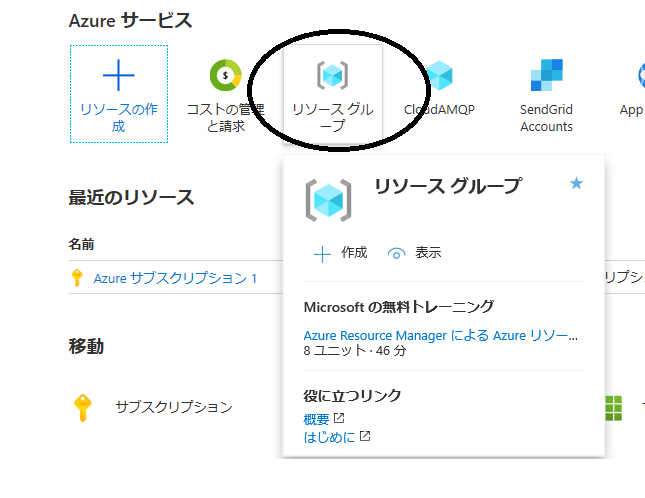Open the はじめに external link
Image resolution: width=645 pixels, height=498 pixels.
pyautogui.click(x=336, y=437)
